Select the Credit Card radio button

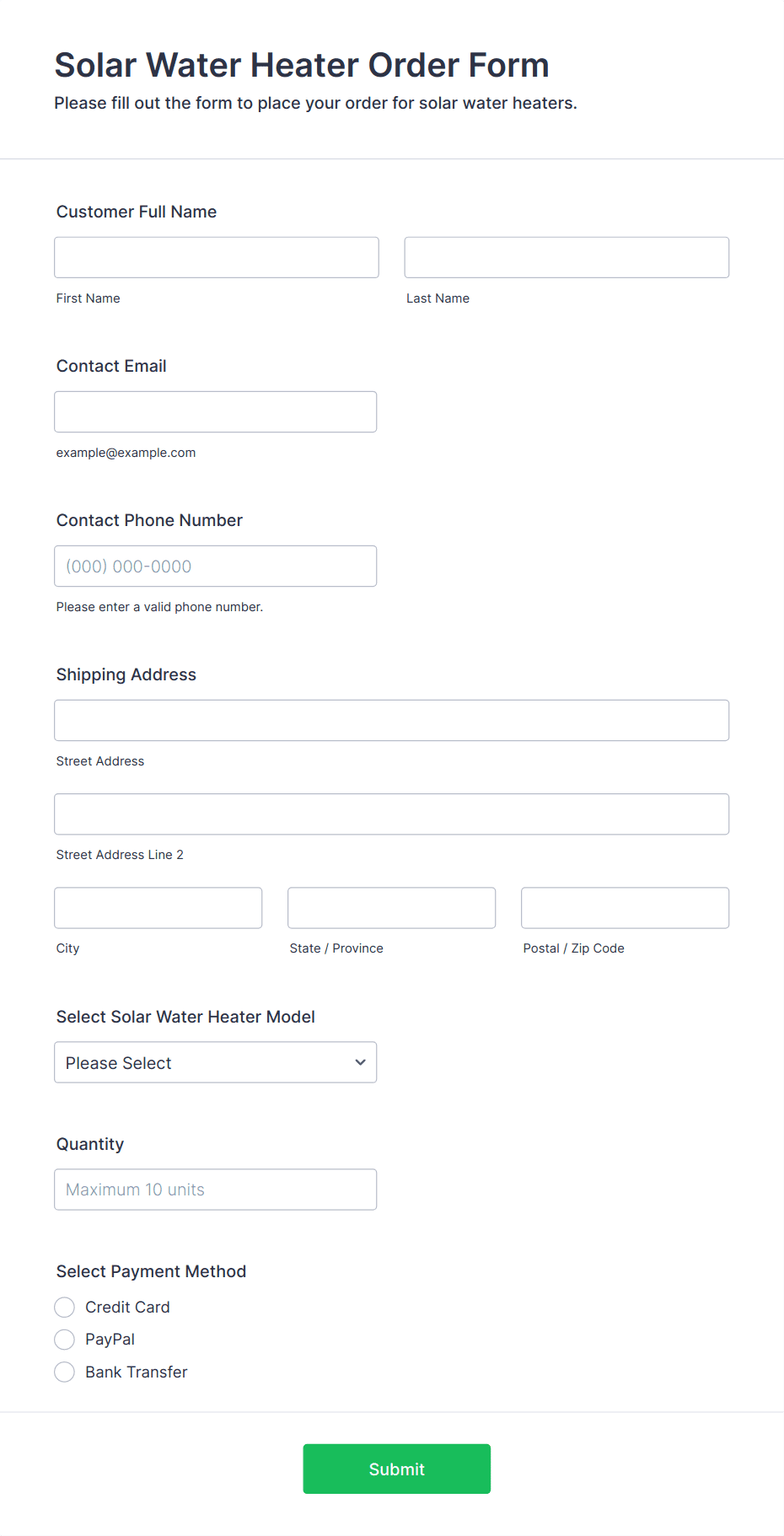click(65, 1307)
